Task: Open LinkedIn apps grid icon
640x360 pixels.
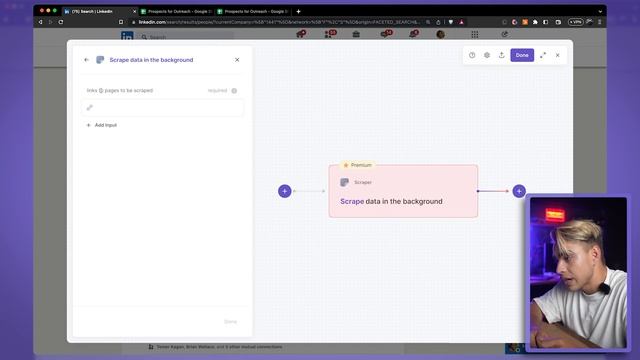Action: coord(475,34)
